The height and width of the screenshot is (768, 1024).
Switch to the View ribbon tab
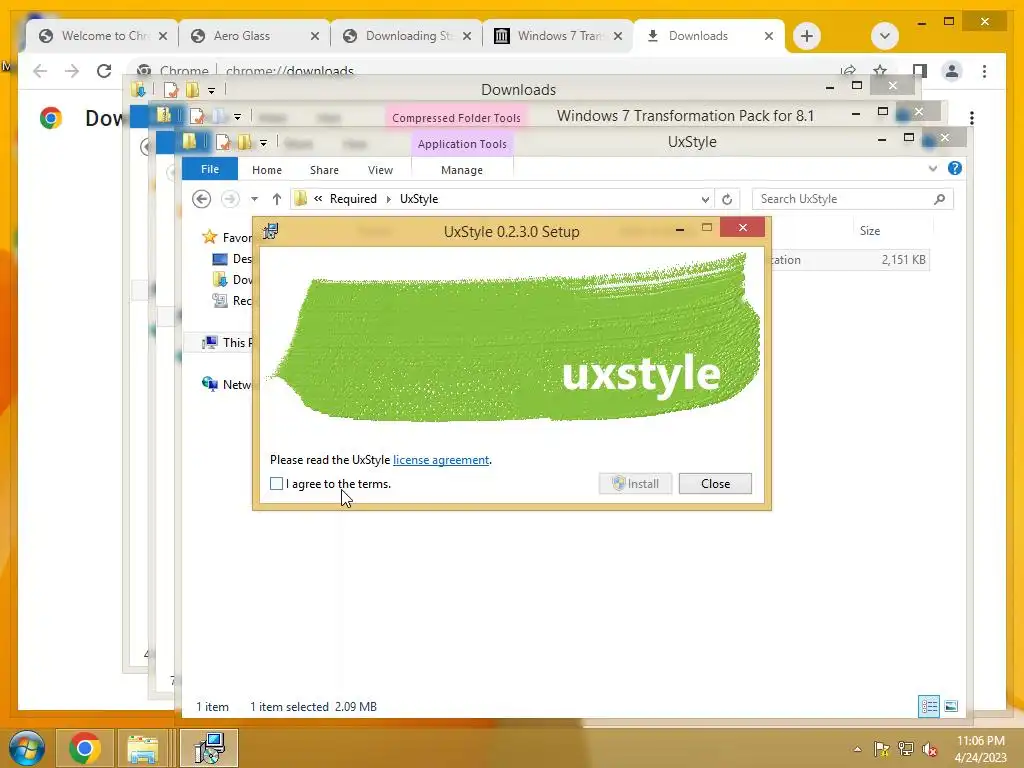(x=380, y=170)
